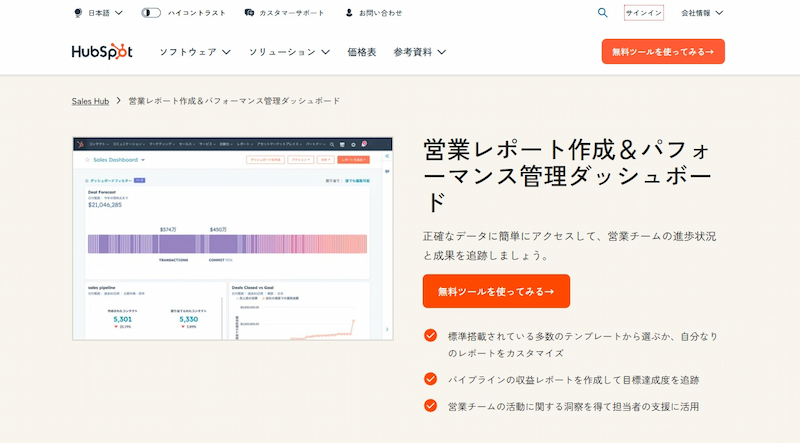The height and width of the screenshot is (443, 800).
Task: Click the sales pipeline card title
Action: coord(102,288)
